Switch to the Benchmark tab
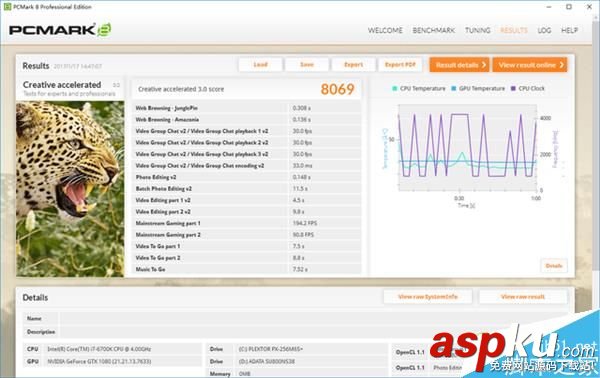Viewport: 600px width, 378px height. (x=434, y=30)
